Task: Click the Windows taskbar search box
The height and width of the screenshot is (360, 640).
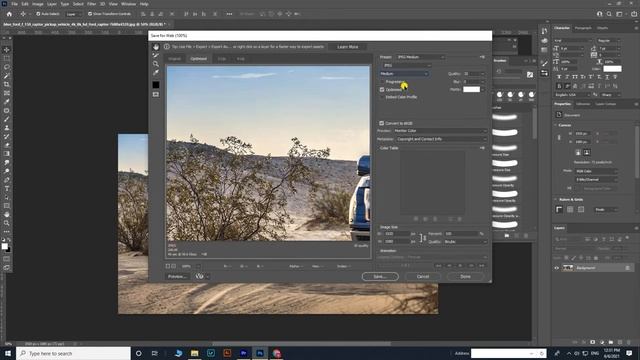Action: (x=73, y=353)
